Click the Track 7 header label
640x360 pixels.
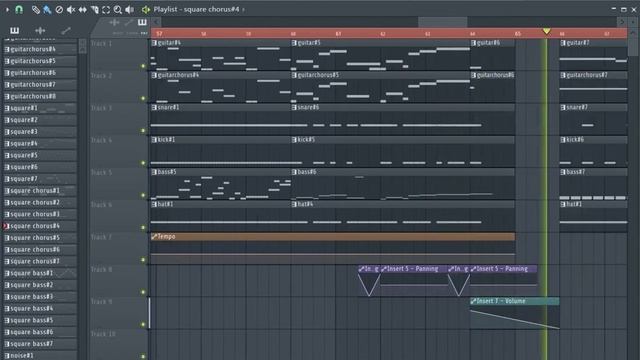(x=101, y=237)
